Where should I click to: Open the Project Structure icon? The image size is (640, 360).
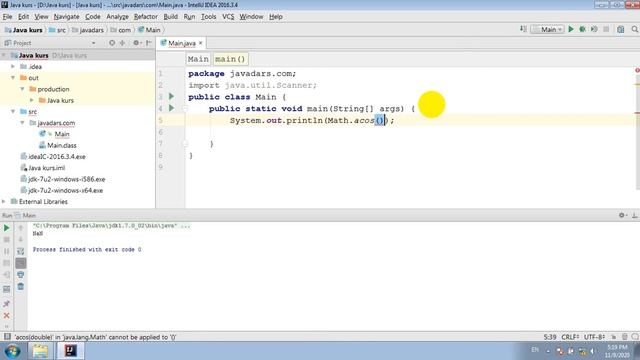pos(621,29)
